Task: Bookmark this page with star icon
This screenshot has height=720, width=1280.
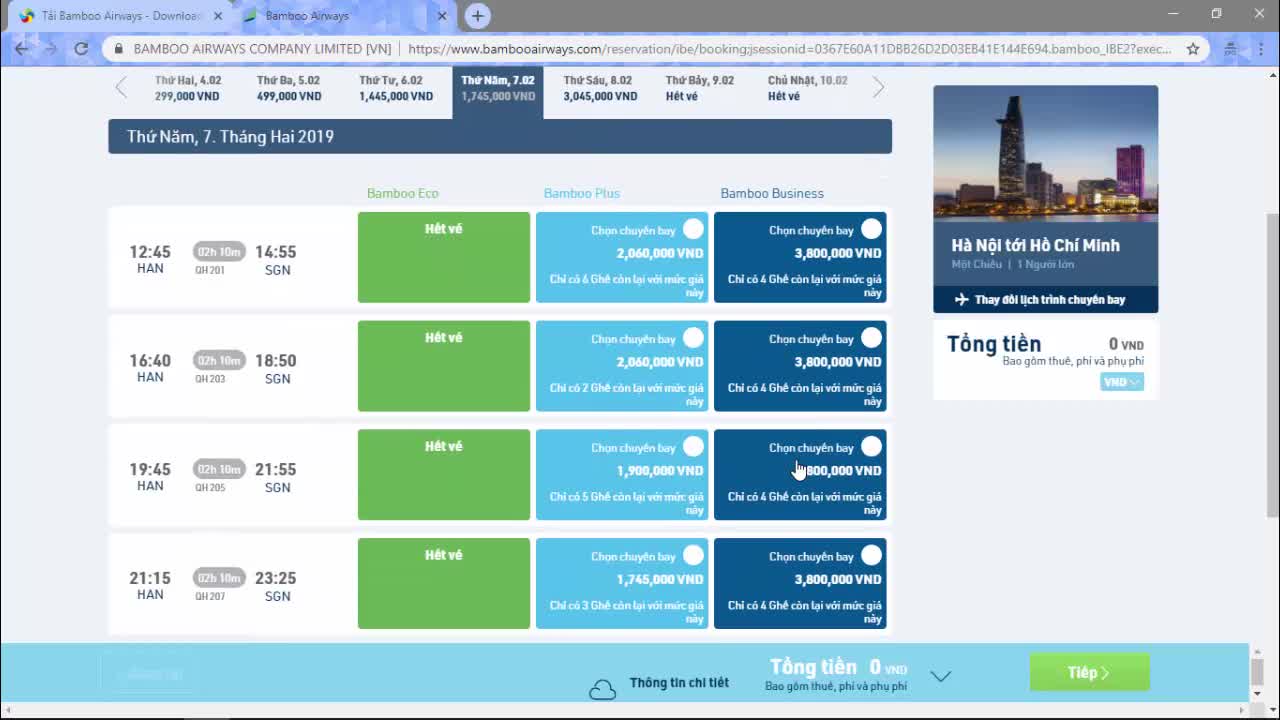Action: [x=1193, y=48]
